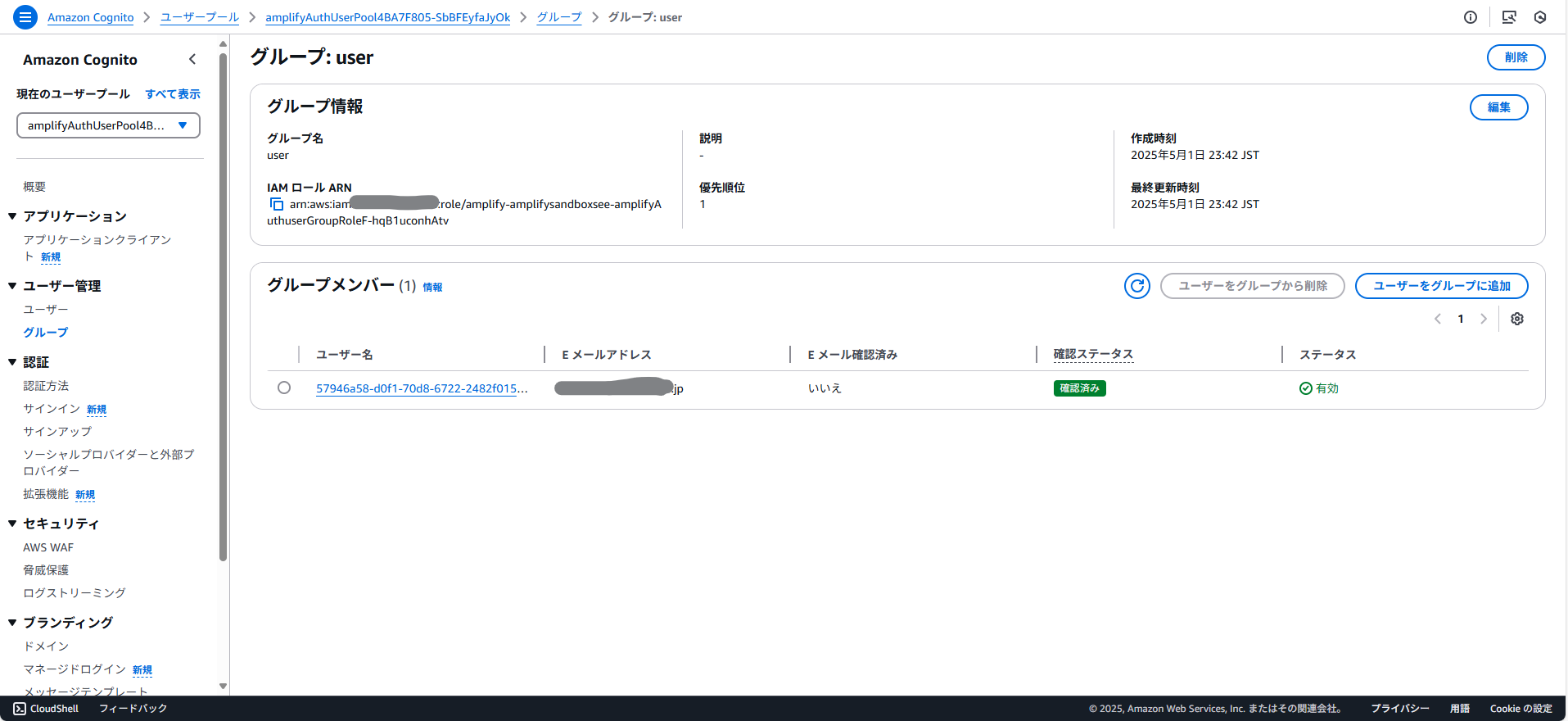Open サインアップ in the sidebar

tap(57, 432)
